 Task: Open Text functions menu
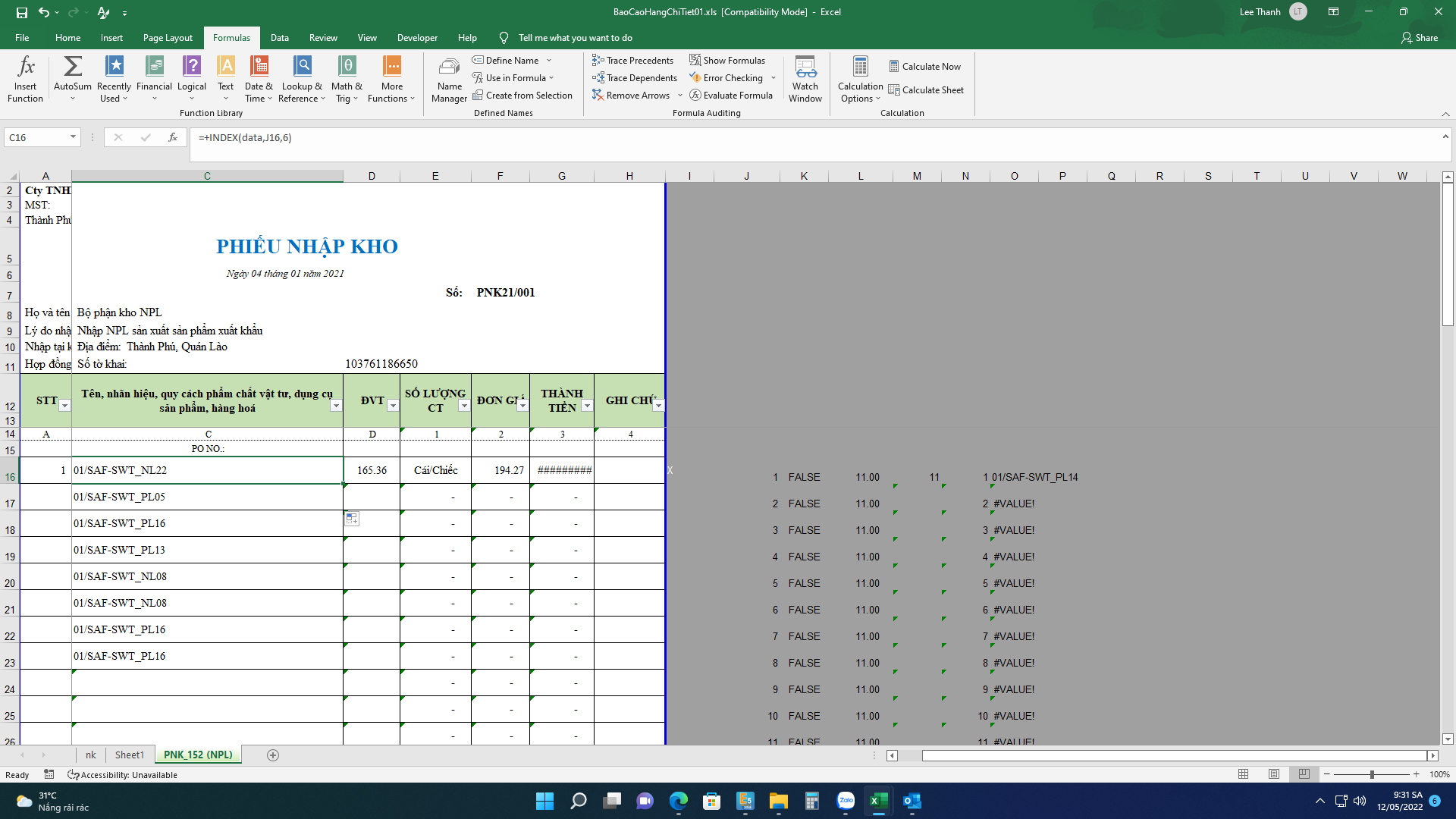[x=226, y=78]
